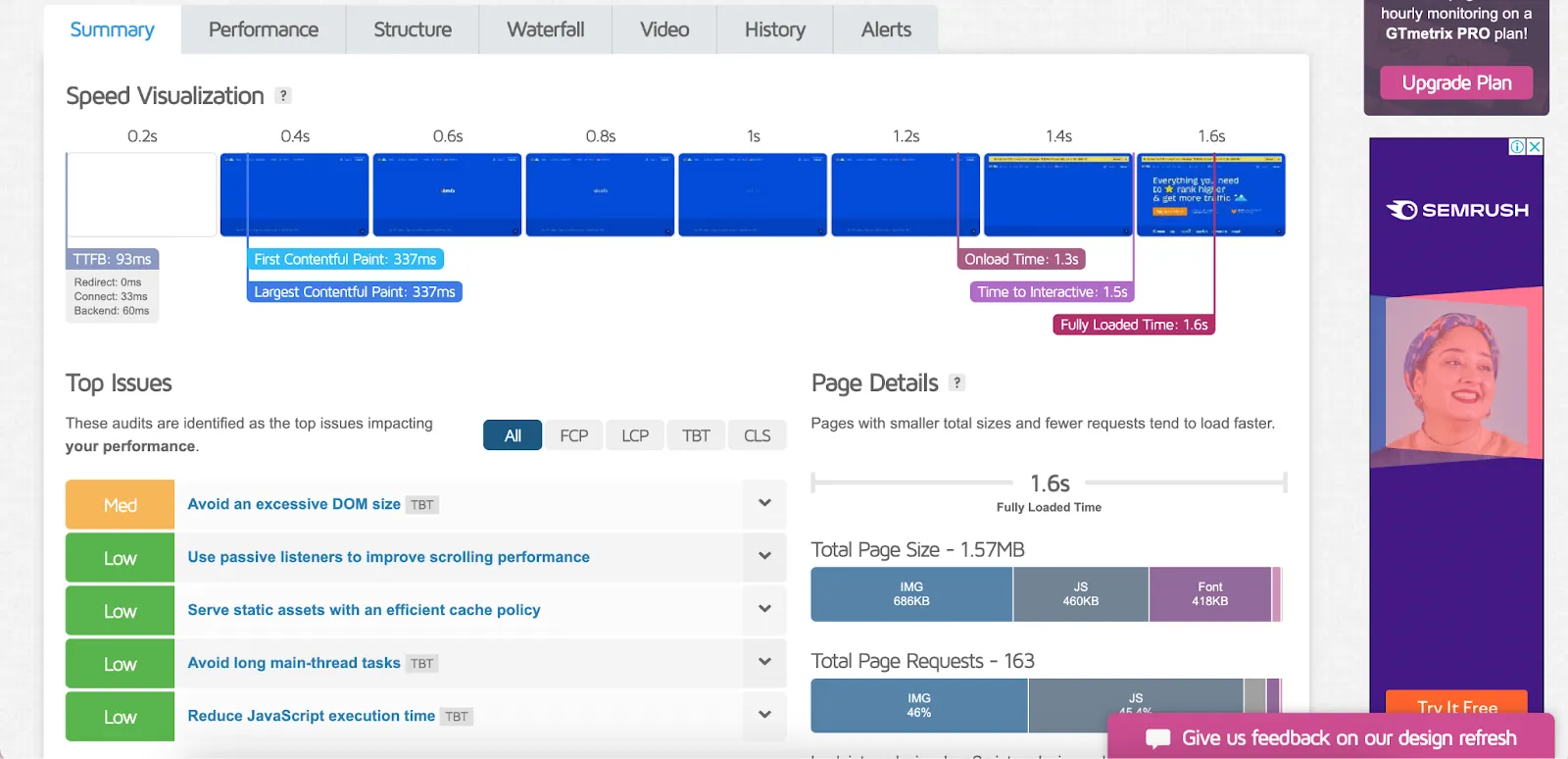Click the ad info icon on Semrush banner
Screen dimensions: 1568x759
[1517, 147]
